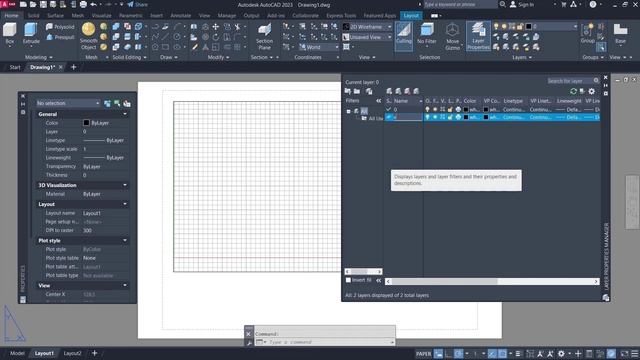The image size is (640, 360).
Task: Collapse the Plot style section
Action: (x=125, y=241)
